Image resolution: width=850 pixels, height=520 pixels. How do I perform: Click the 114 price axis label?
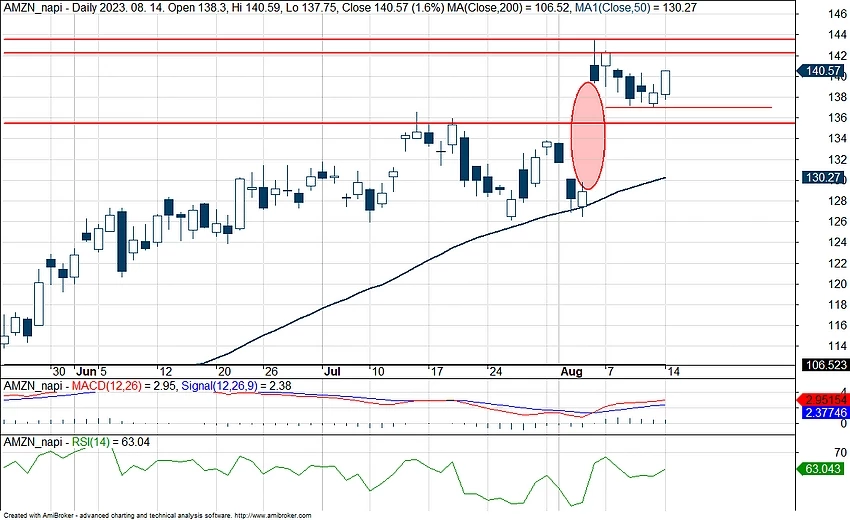pos(838,346)
